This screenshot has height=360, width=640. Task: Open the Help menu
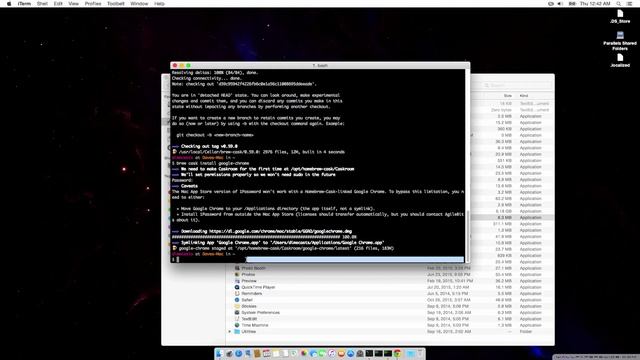(x=159, y=4)
